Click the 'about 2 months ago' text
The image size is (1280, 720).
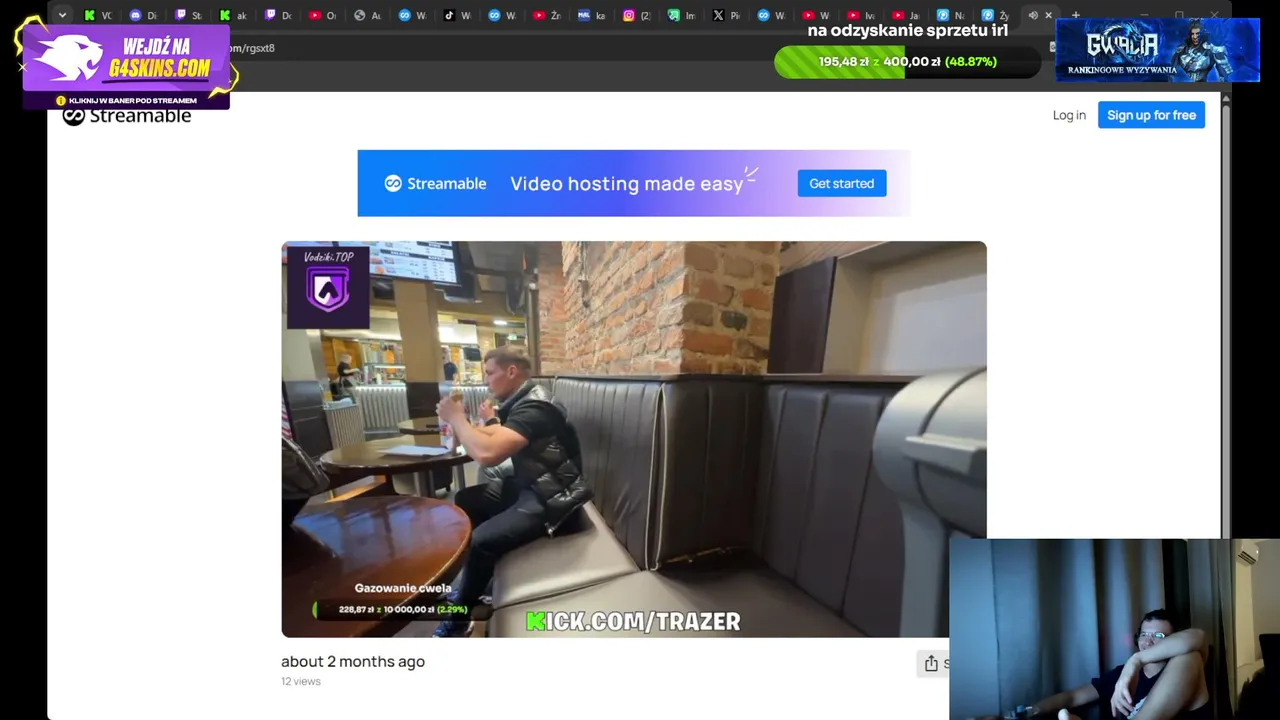coord(353,661)
